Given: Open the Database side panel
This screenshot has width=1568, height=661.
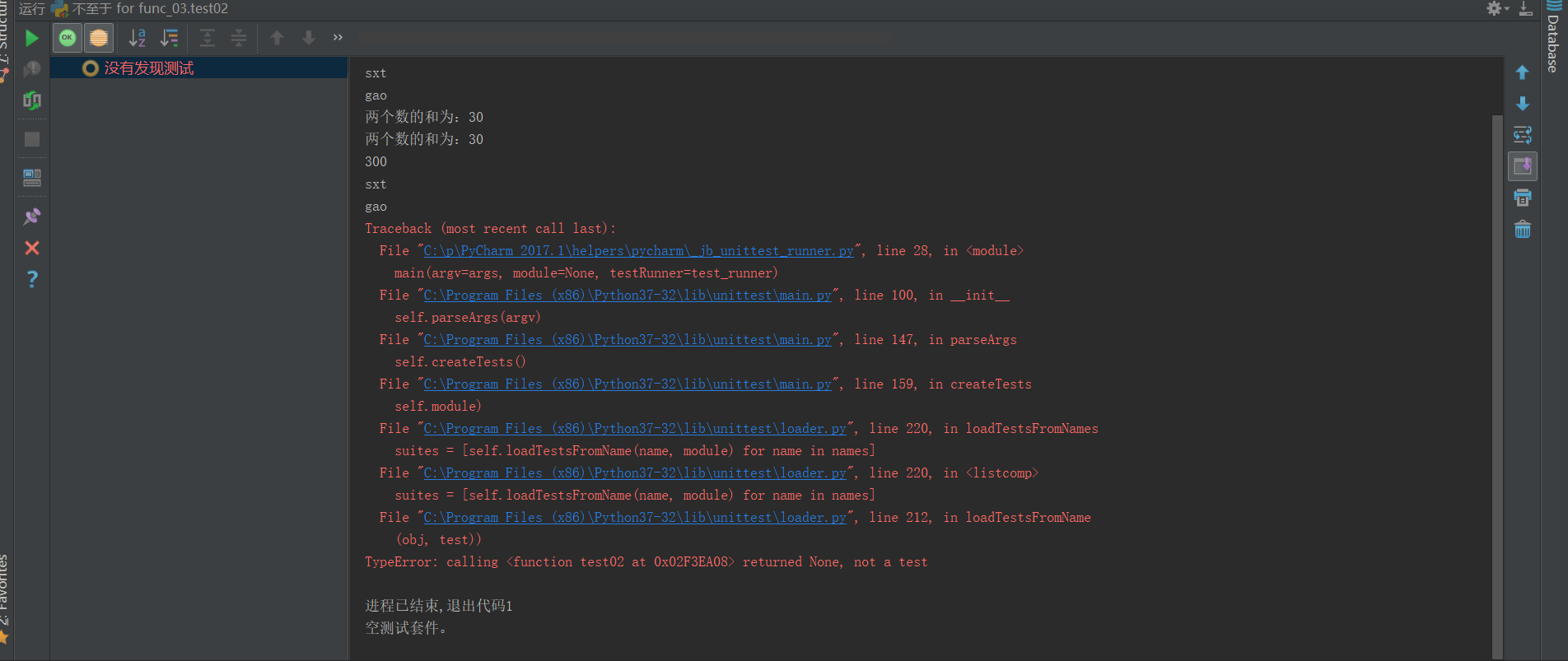Looking at the screenshot, I should click(x=1553, y=38).
